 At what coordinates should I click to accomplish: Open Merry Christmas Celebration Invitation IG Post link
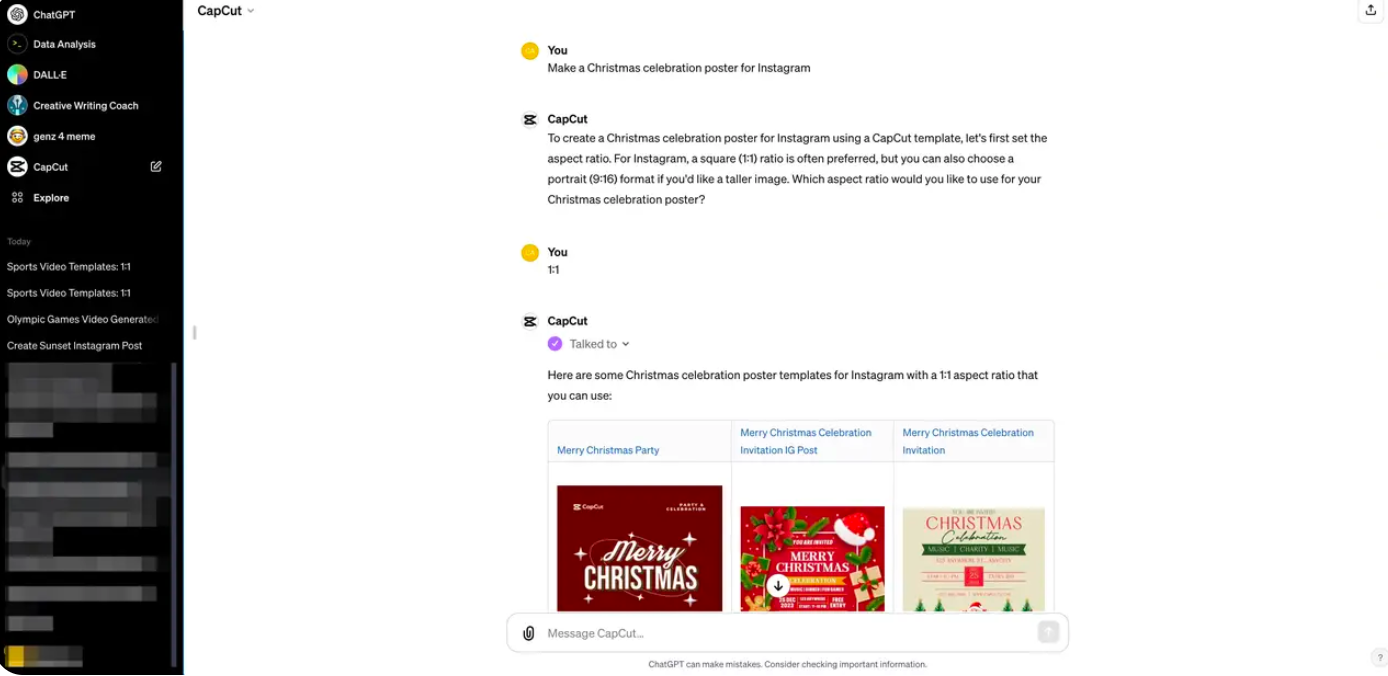(x=806, y=441)
